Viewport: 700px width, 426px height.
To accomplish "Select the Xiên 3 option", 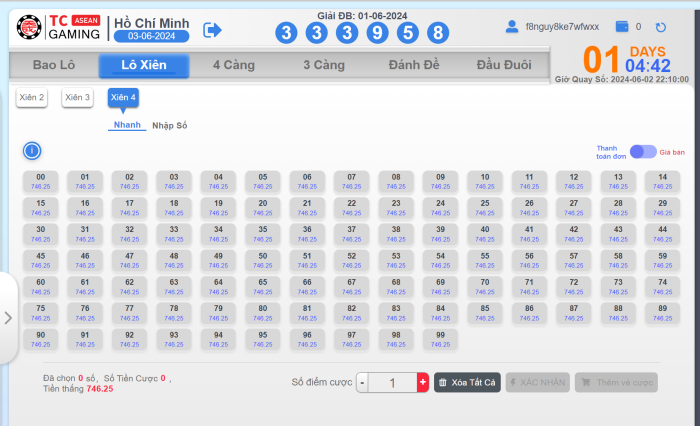I will [77, 97].
